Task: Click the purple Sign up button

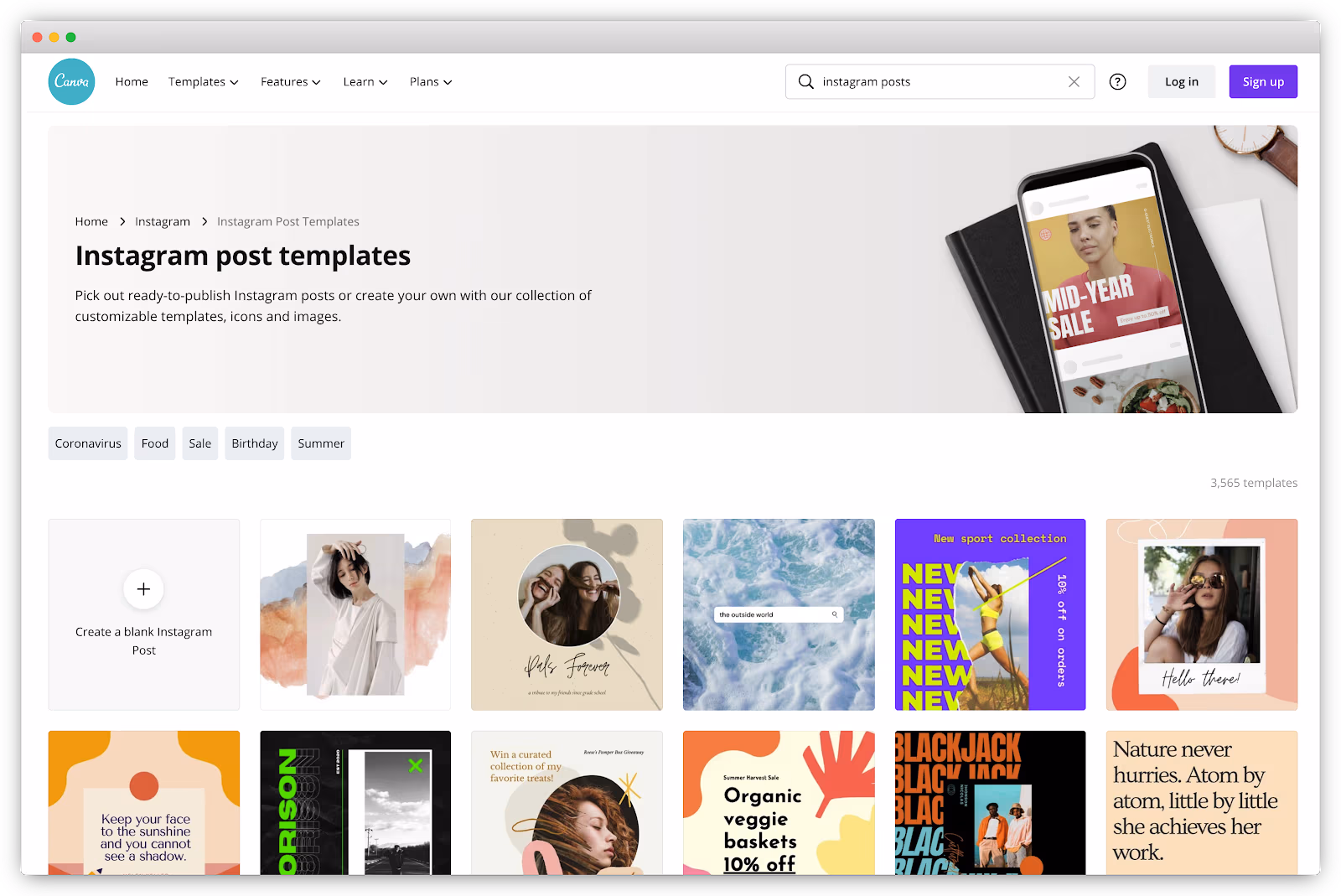Action: click(x=1263, y=81)
